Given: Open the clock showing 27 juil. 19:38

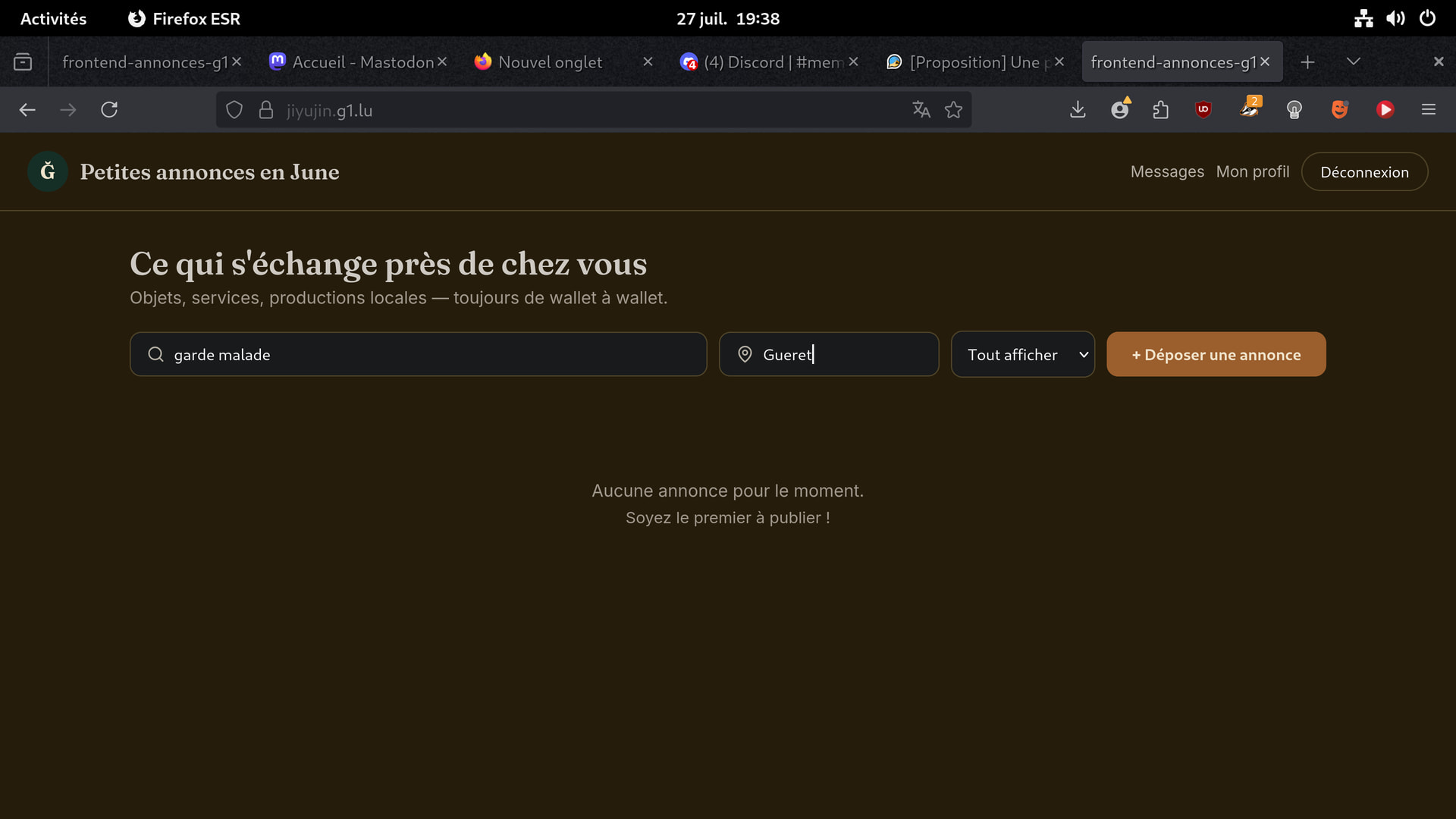Looking at the screenshot, I should (728, 18).
